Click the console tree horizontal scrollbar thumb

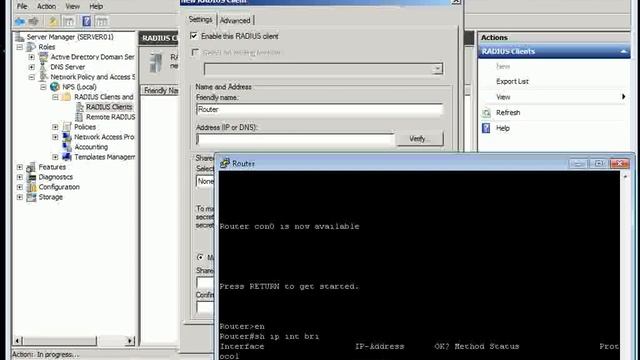click(x=60, y=340)
